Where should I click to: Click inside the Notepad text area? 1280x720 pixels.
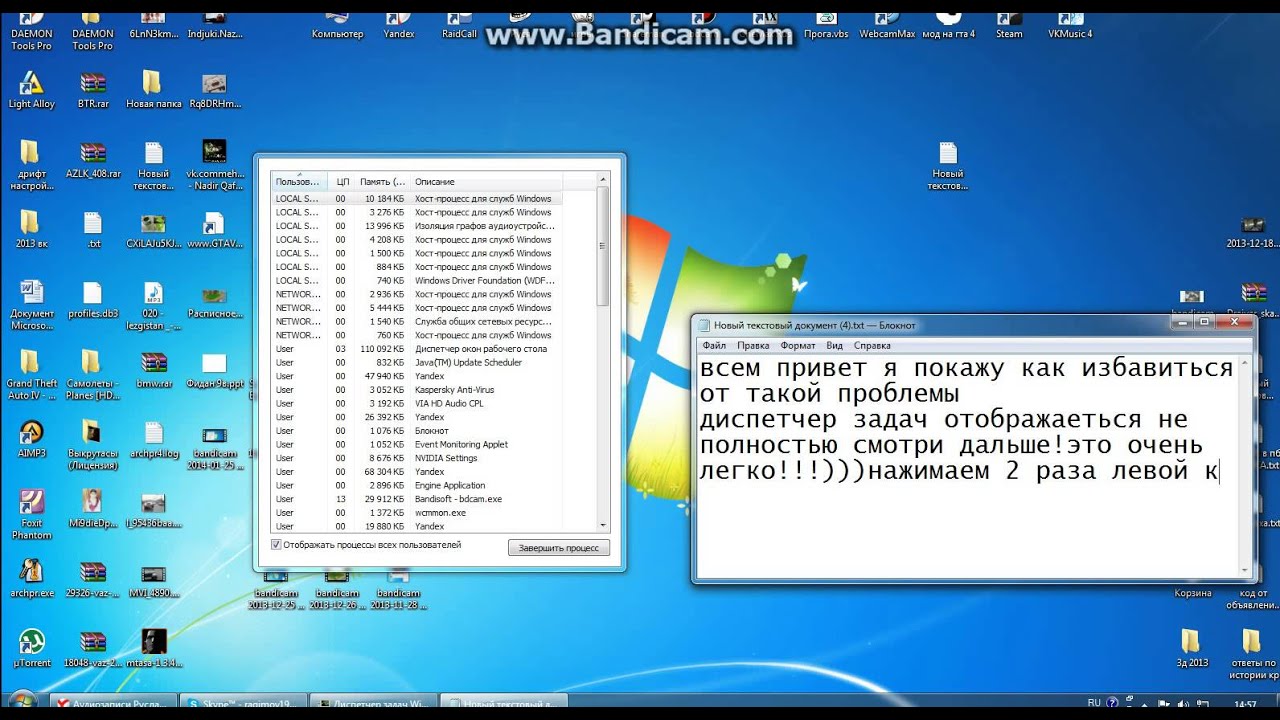click(x=968, y=465)
